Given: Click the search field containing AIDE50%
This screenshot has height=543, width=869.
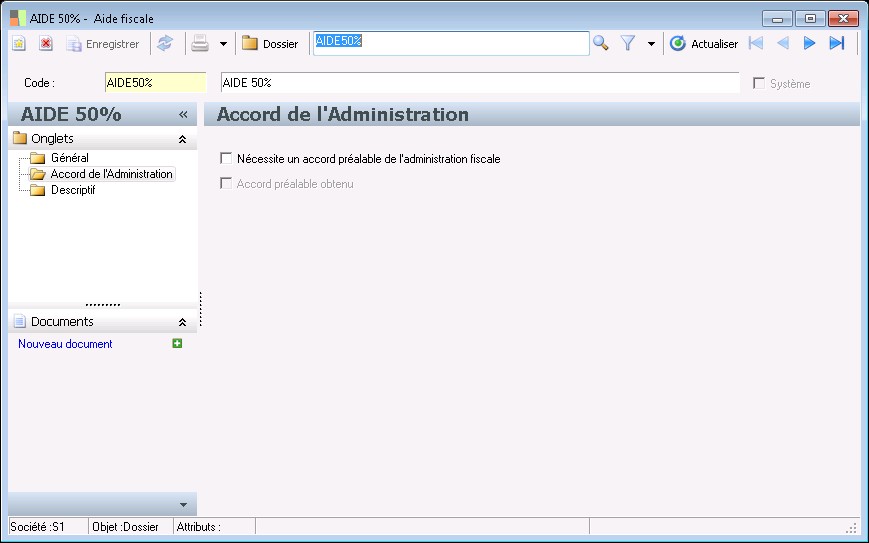Looking at the screenshot, I should pyautogui.click(x=451, y=43).
